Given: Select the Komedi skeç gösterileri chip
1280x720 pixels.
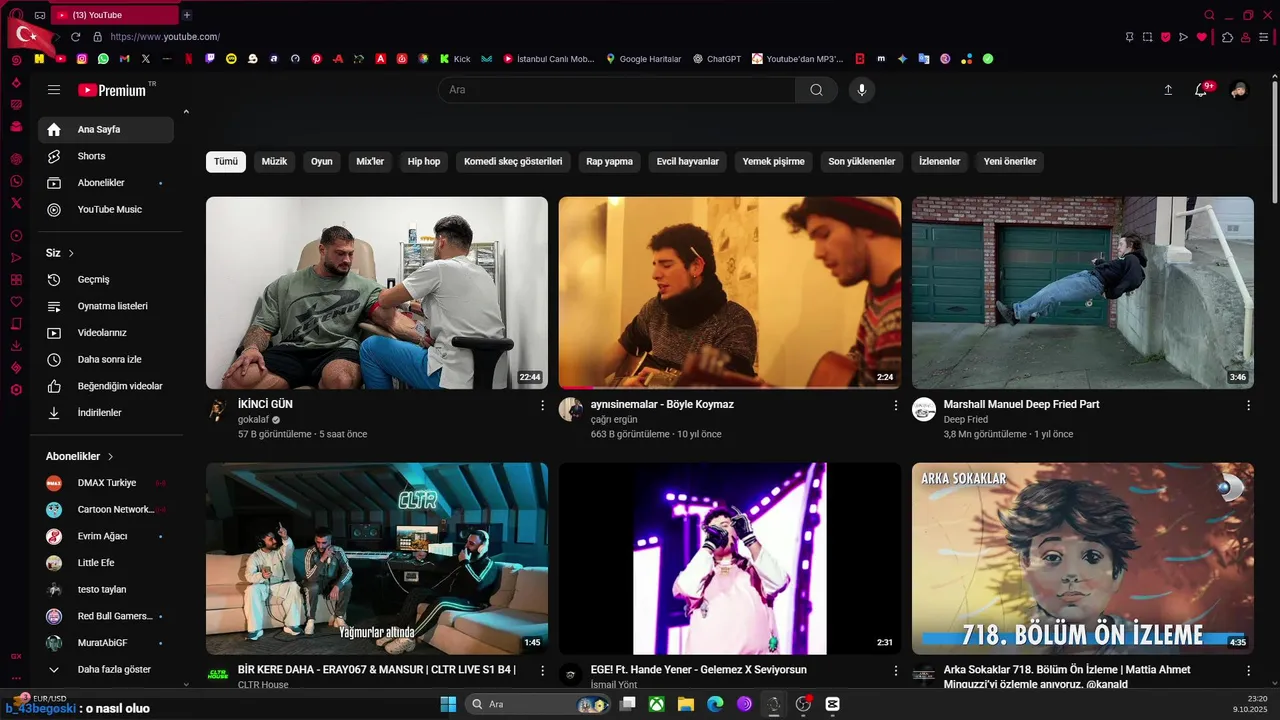Looking at the screenshot, I should (x=513, y=161).
